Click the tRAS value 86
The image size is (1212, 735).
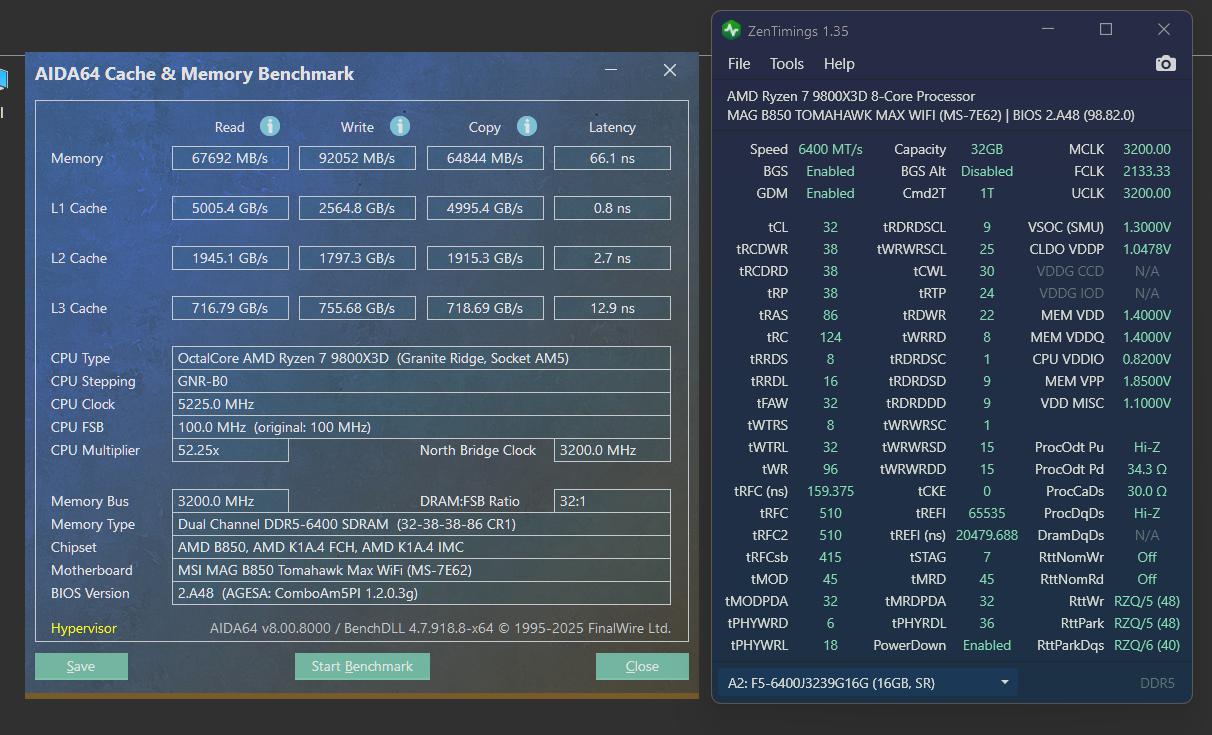point(830,315)
